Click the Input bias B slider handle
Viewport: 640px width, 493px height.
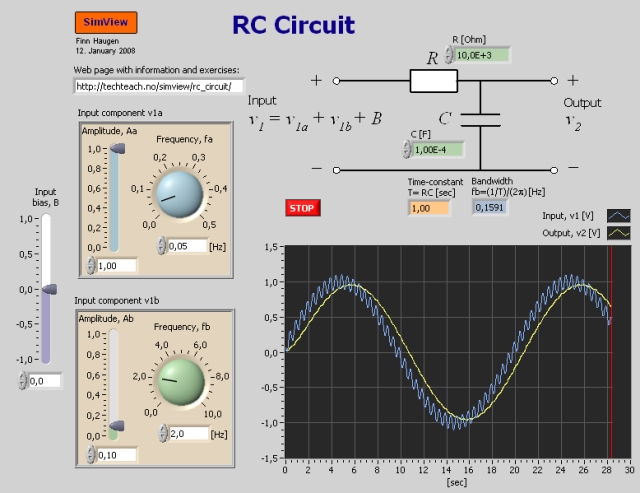point(49,289)
